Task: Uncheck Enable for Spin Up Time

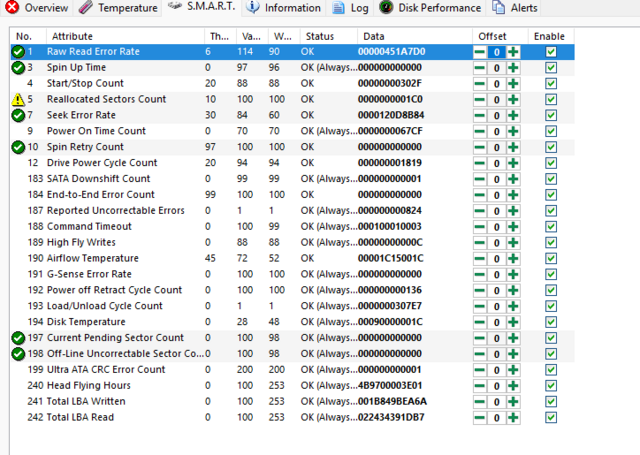Action: (x=551, y=68)
